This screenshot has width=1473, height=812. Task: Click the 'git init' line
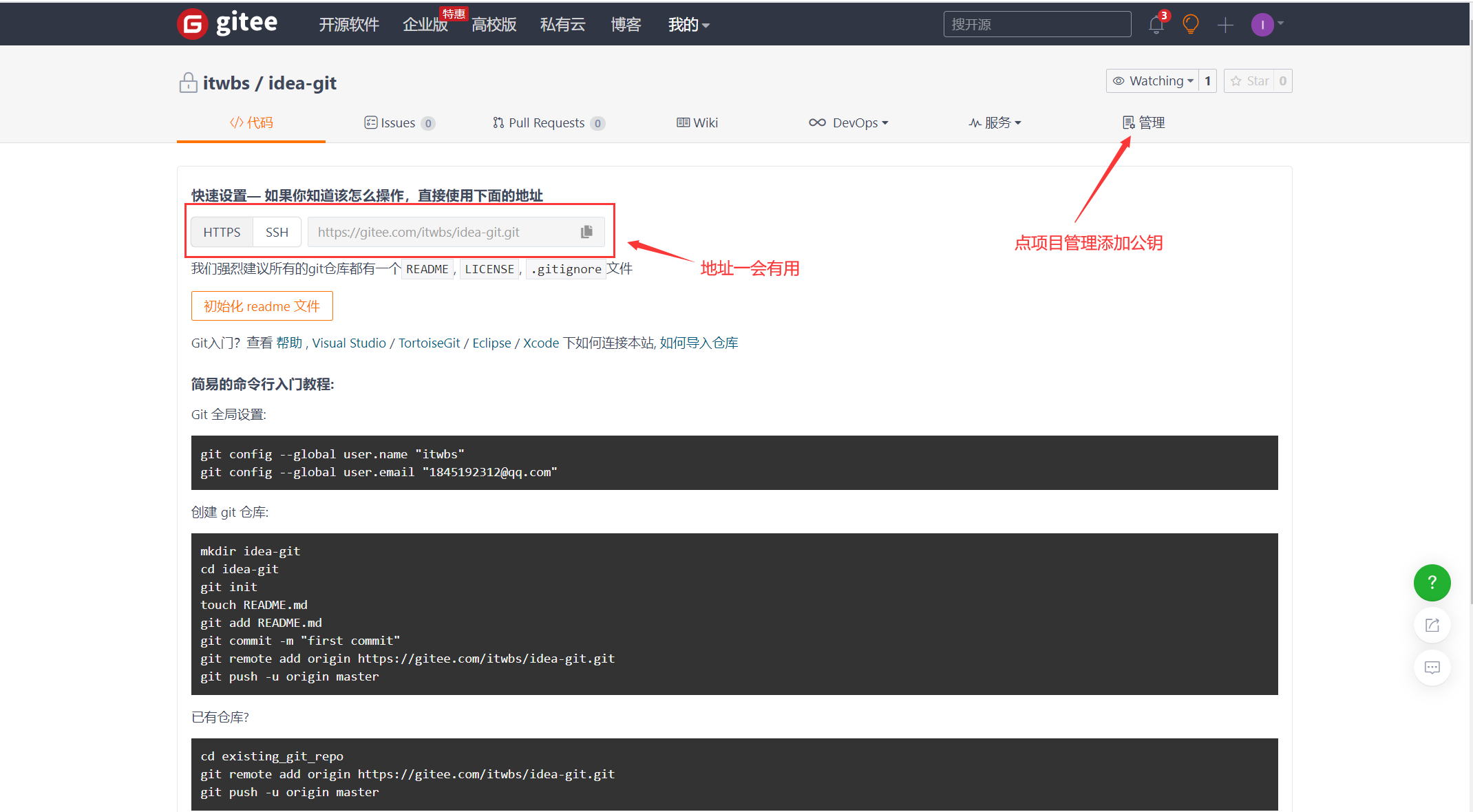pyautogui.click(x=229, y=587)
